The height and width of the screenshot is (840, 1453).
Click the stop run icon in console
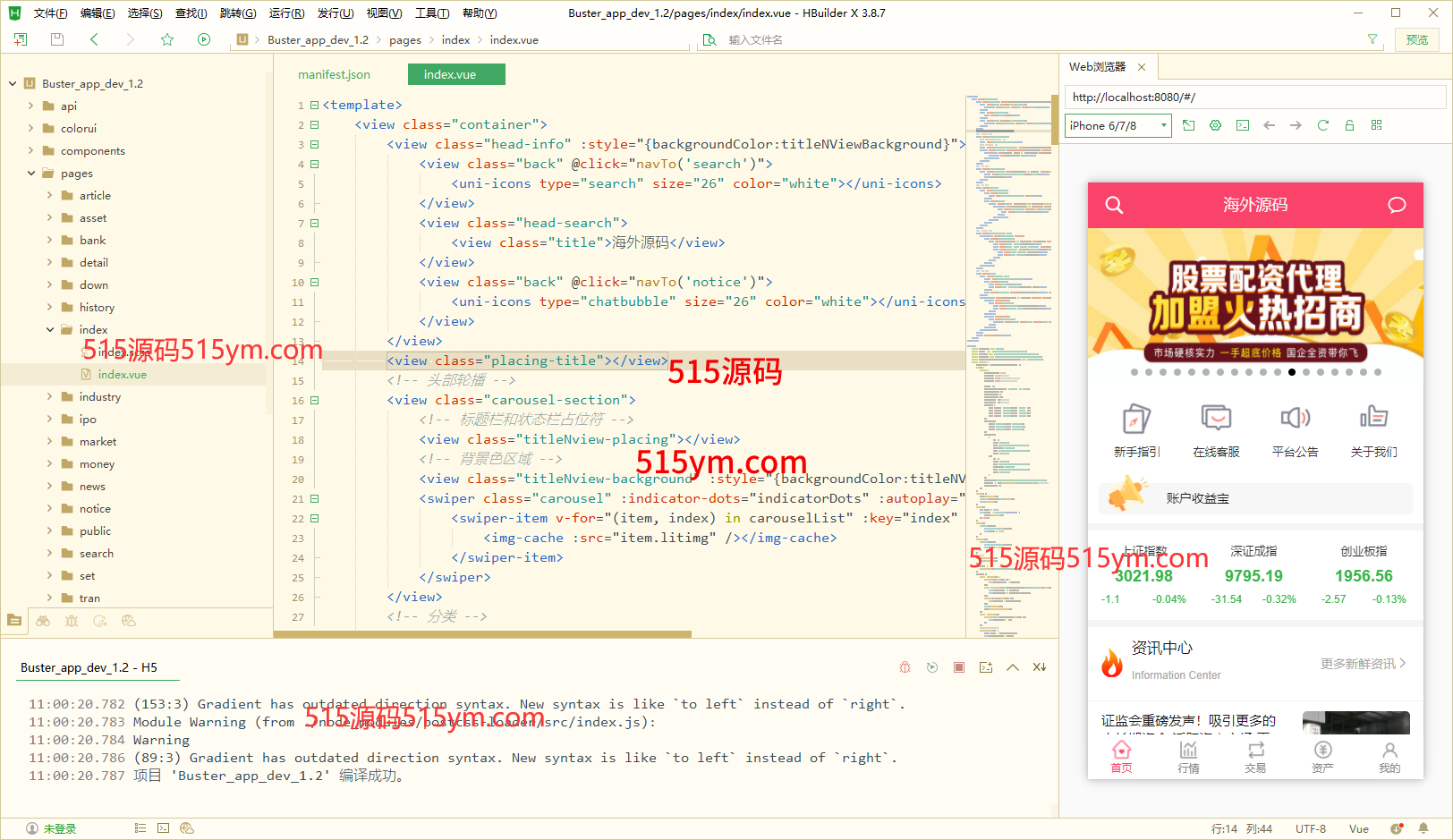click(958, 667)
